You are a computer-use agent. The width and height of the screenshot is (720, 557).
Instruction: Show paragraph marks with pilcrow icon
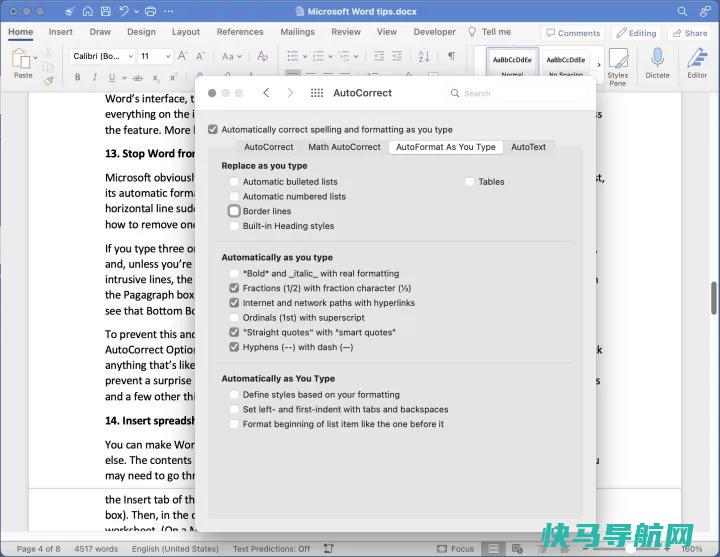[x=452, y=56]
